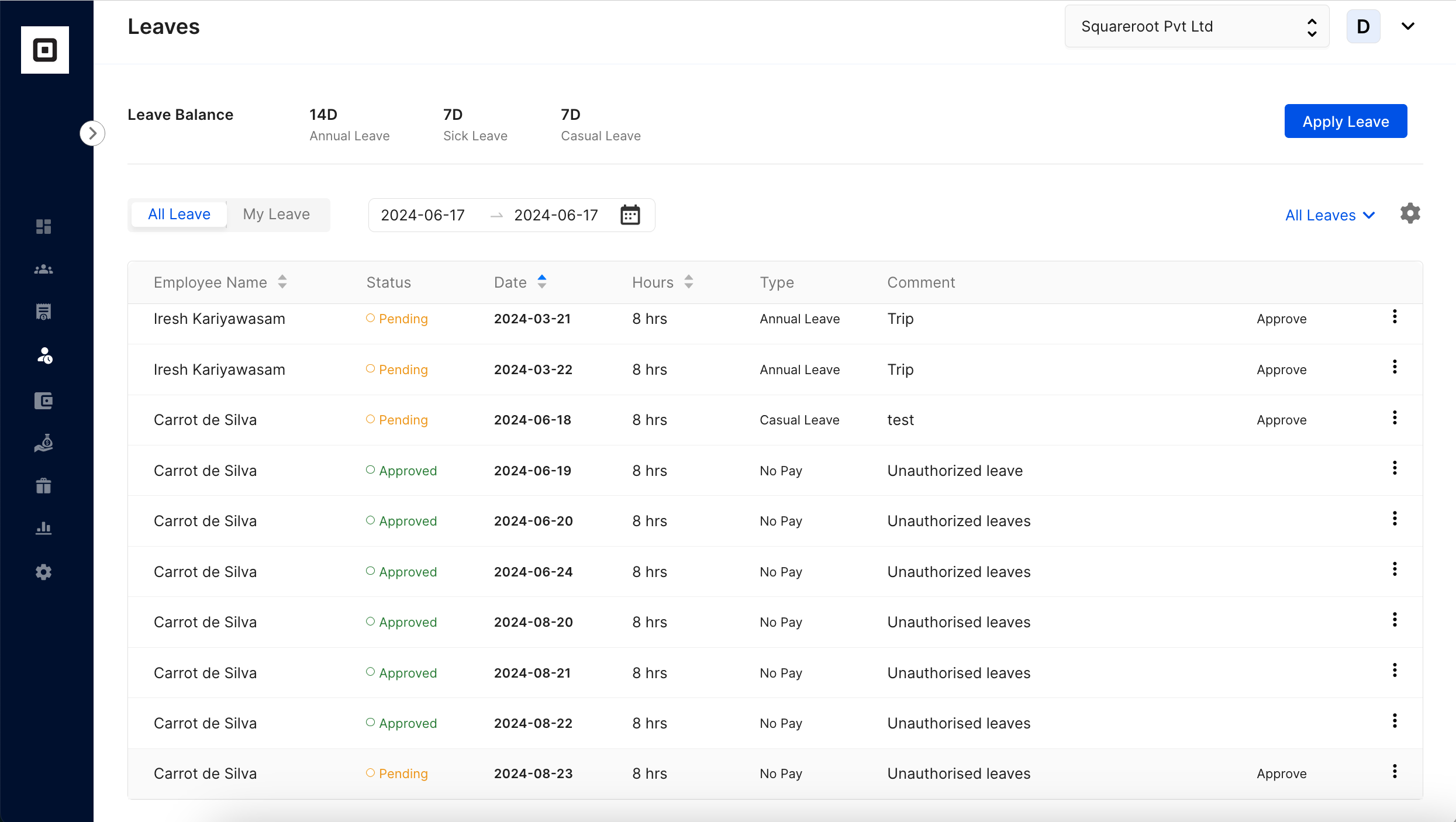This screenshot has height=822, width=1456.
Task: Open more options for 2024-06-20 row
Action: click(1395, 518)
